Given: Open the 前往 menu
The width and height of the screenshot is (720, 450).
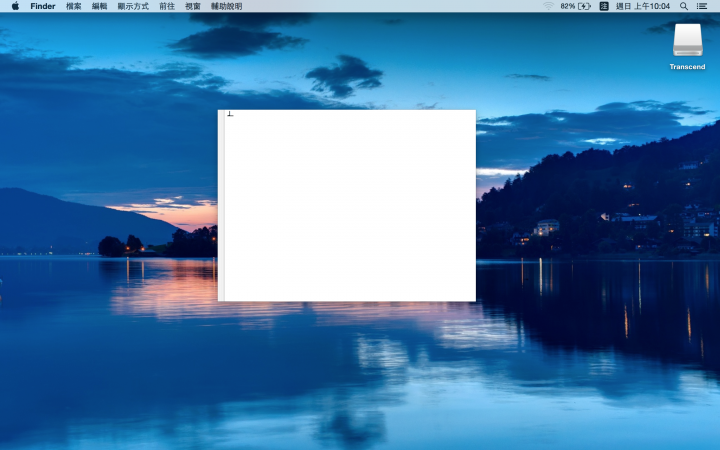Looking at the screenshot, I should [x=167, y=6].
